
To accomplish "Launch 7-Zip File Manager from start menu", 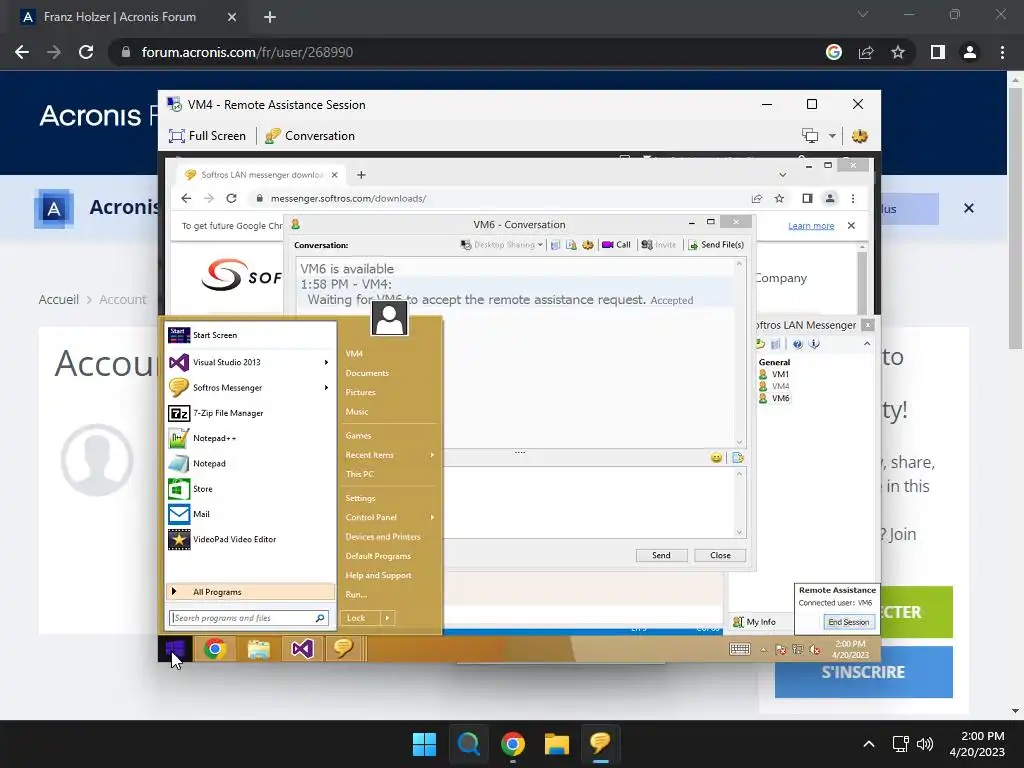I will [250, 413].
